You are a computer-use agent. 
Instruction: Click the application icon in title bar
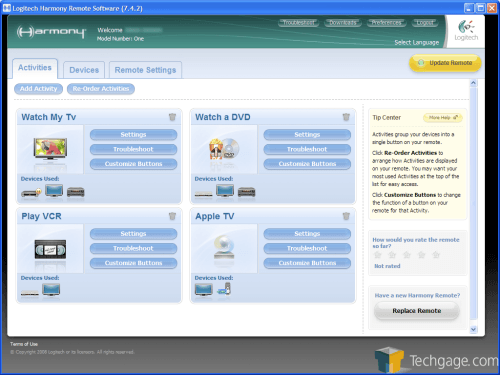pos(6,8)
